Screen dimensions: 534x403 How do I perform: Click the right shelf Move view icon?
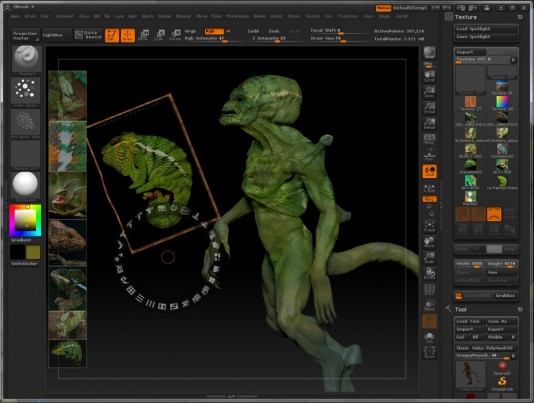pyautogui.click(x=429, y=242)
